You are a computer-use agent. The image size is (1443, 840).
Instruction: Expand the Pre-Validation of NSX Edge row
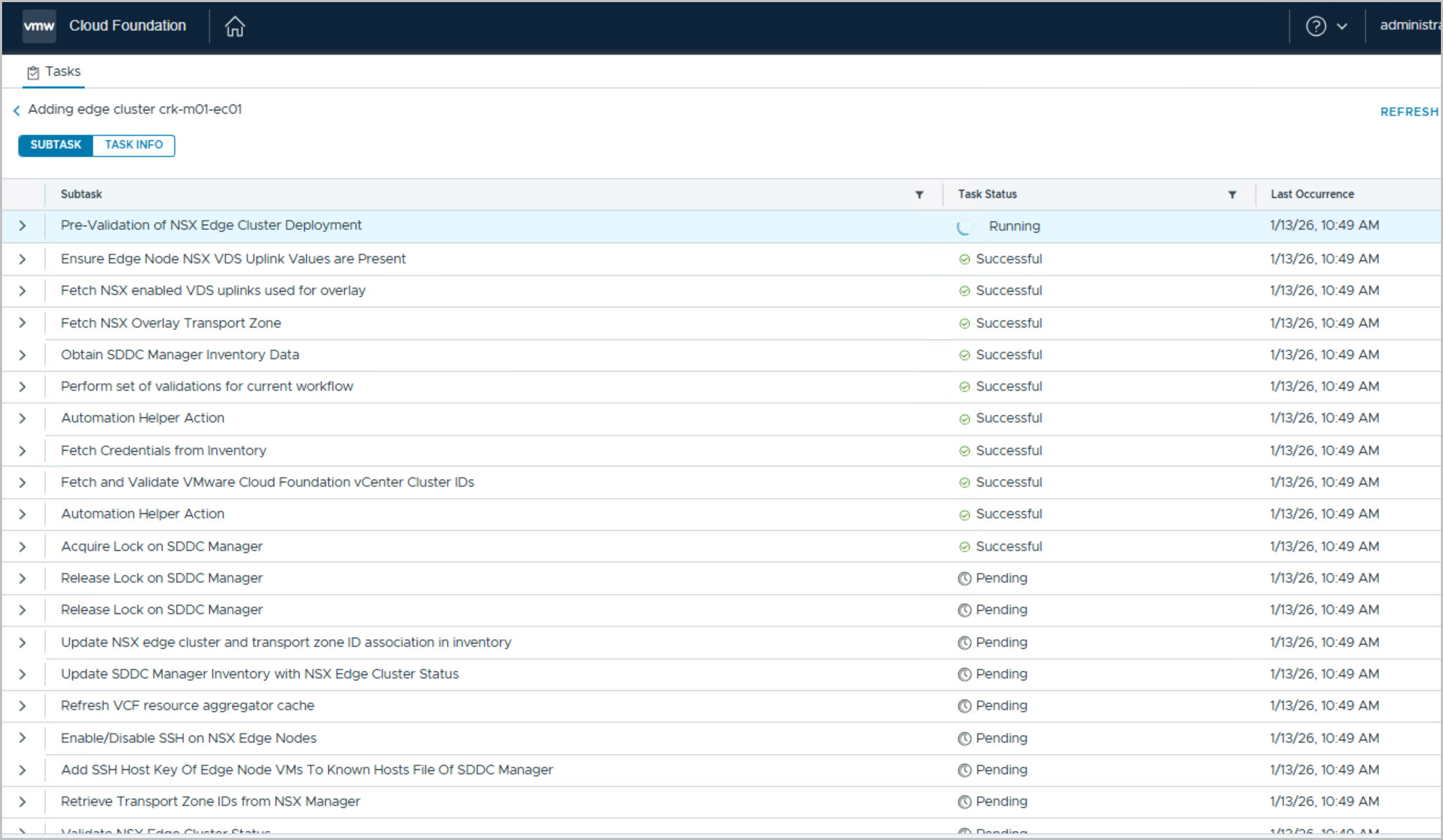click(22, 226)
